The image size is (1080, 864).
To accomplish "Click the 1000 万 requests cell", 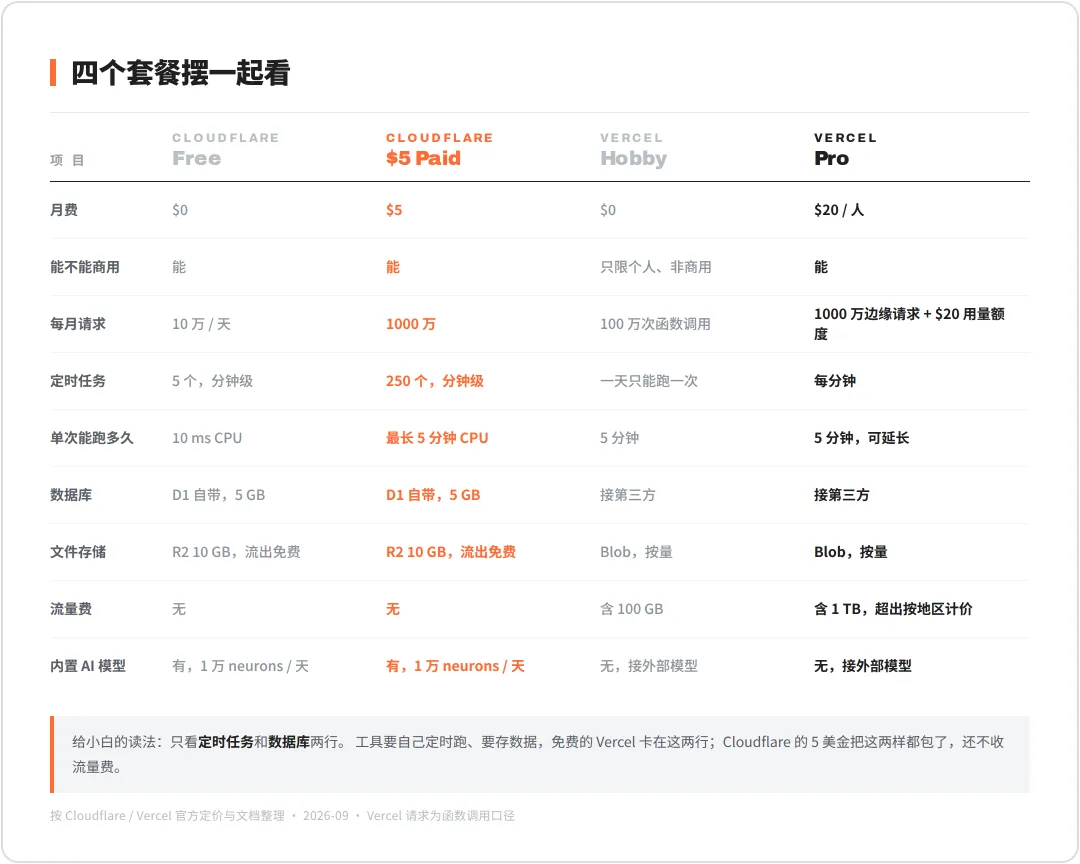I will click(x=411, y=324).
